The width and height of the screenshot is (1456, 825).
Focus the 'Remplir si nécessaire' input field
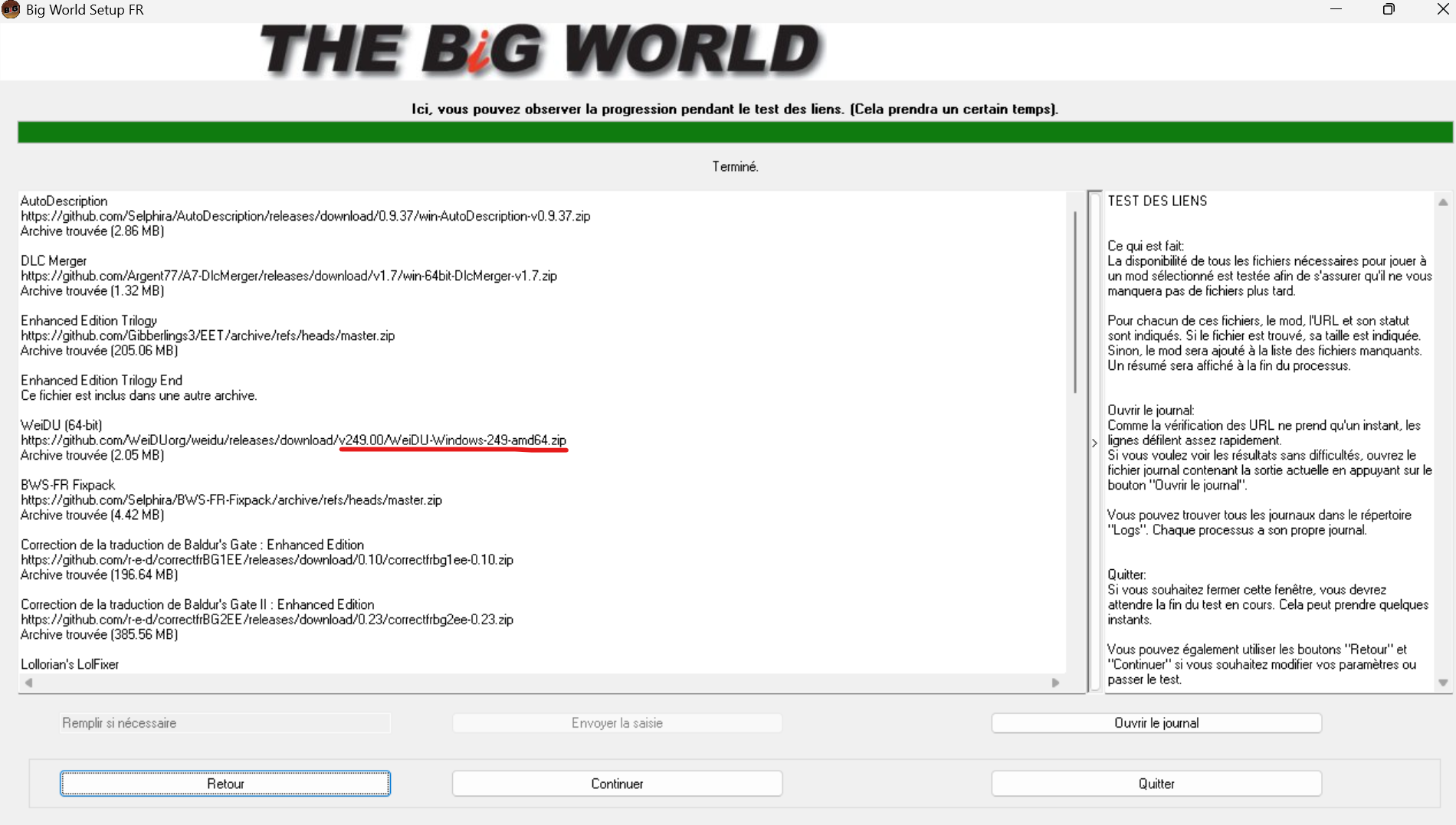[225, 723]
